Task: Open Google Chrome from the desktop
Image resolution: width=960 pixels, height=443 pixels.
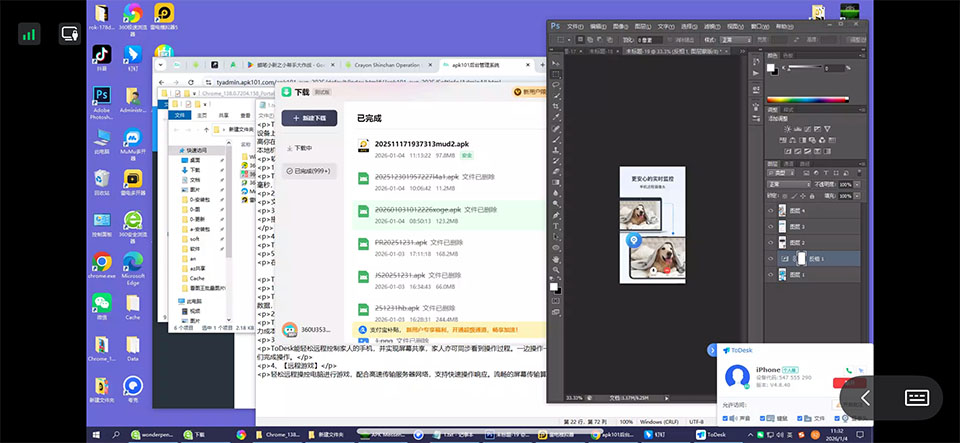Action: coord(101,264)
